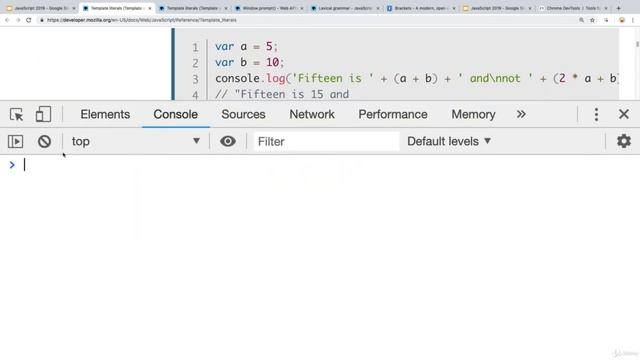Open the Network tab
This screenshot has width=640, height=360.
coord(312,115)
